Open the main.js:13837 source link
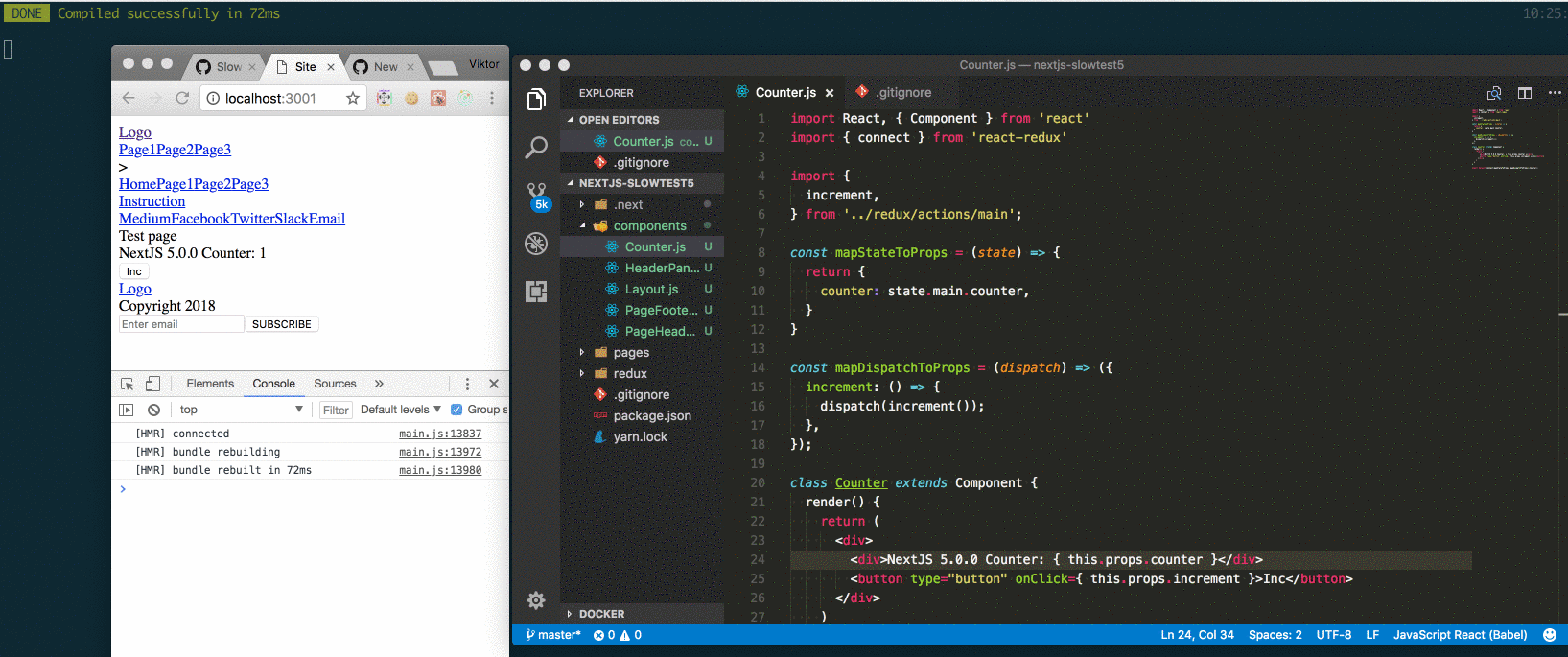 [x=440, y=434]
